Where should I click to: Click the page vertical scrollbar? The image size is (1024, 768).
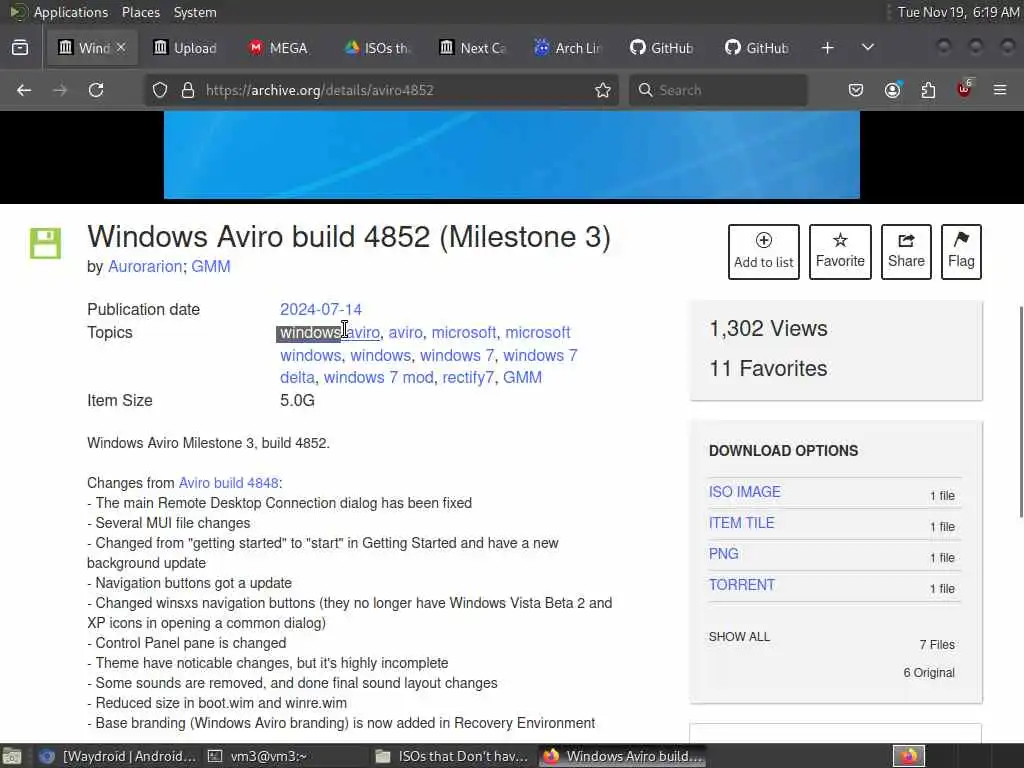coord(1021,413)
